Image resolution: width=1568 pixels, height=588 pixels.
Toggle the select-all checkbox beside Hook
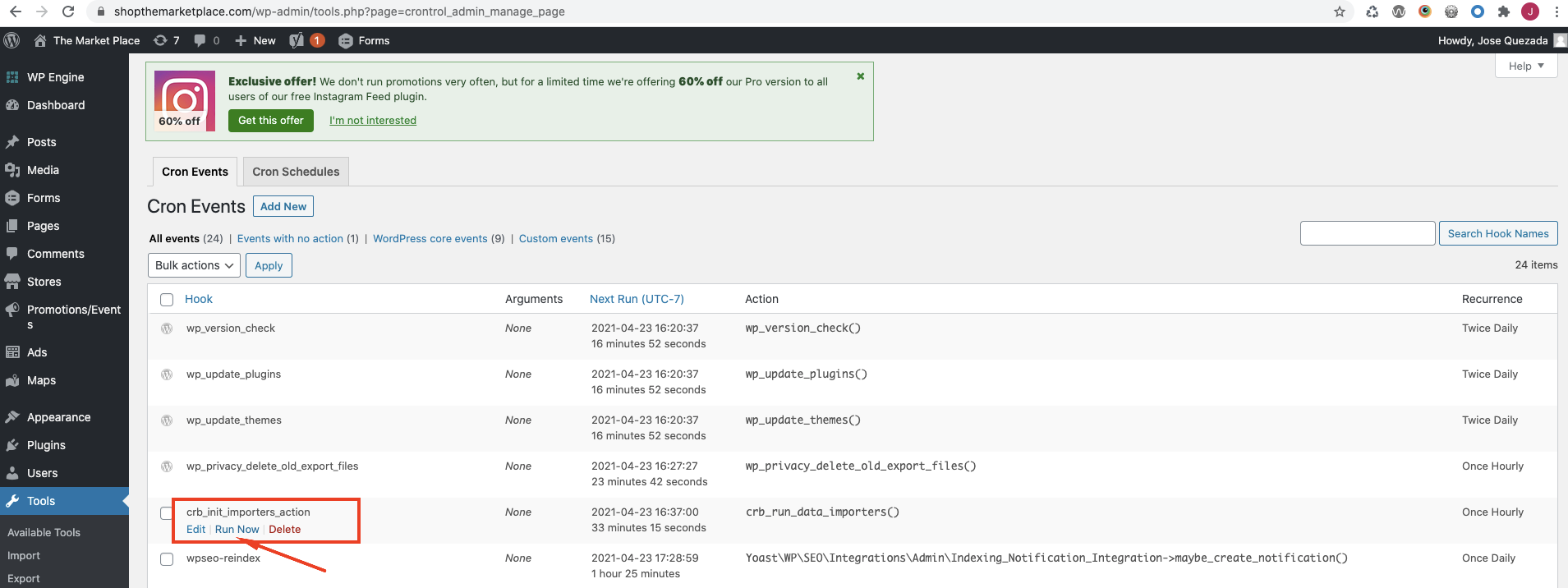(x=167, y=300)
